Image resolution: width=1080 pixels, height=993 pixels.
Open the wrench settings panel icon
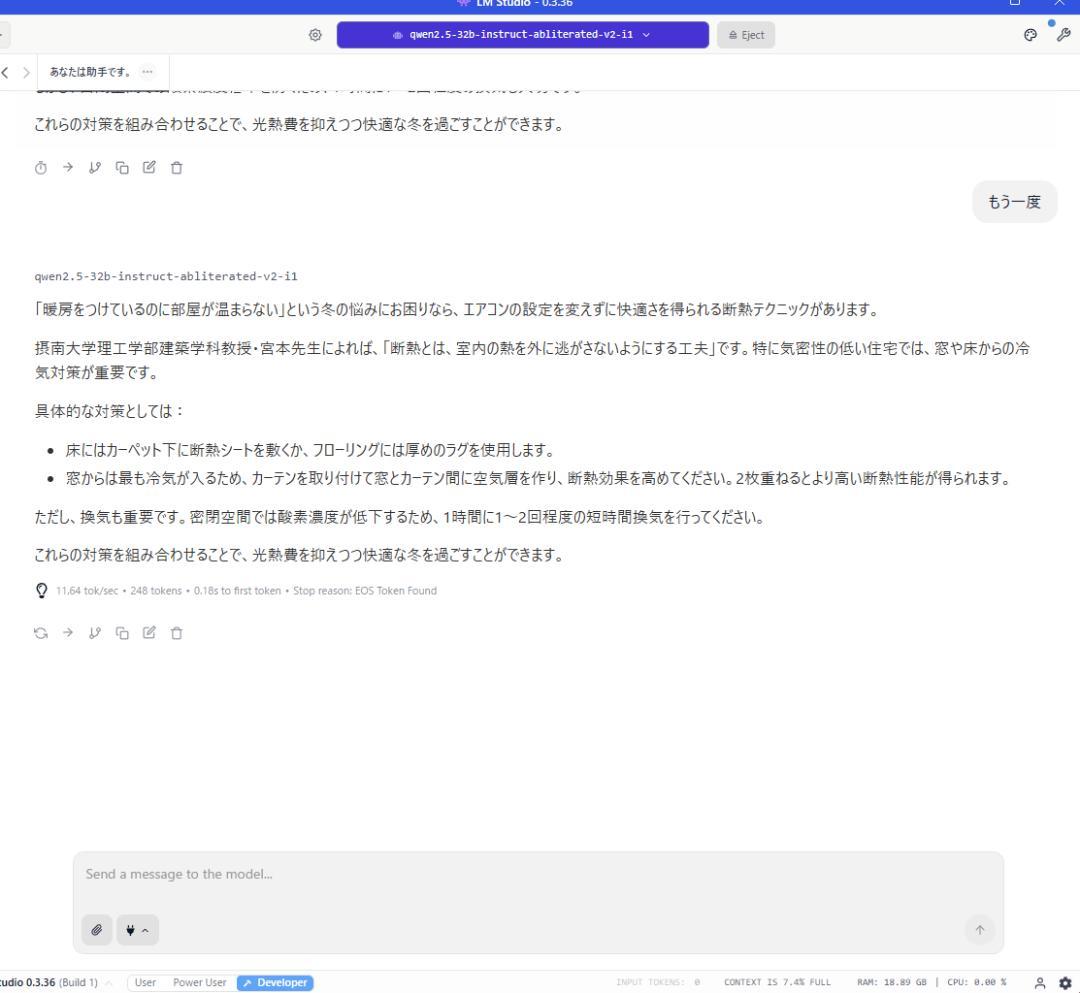(1063, 34)
